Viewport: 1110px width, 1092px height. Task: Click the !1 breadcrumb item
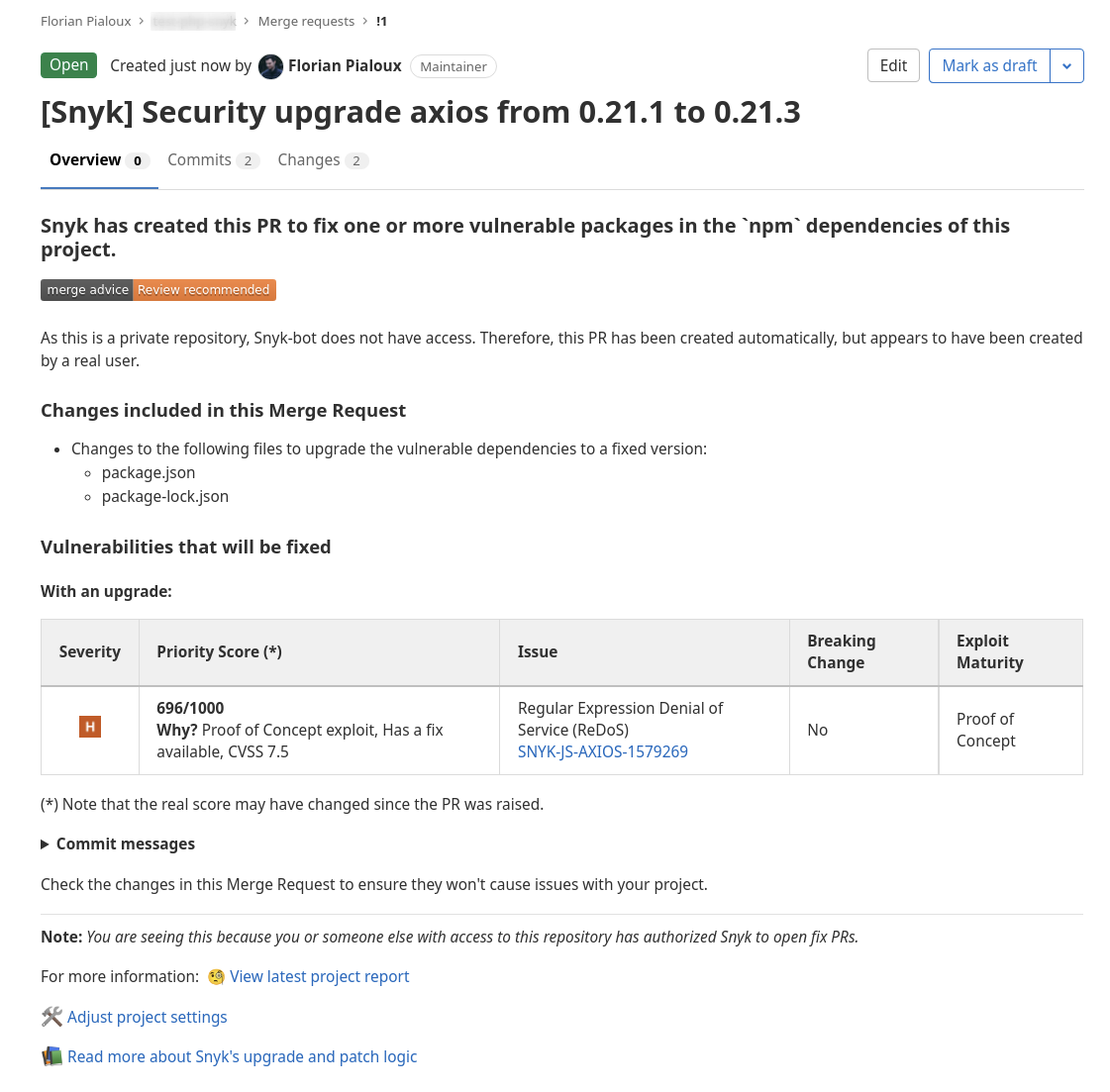(x=381, y=21)
